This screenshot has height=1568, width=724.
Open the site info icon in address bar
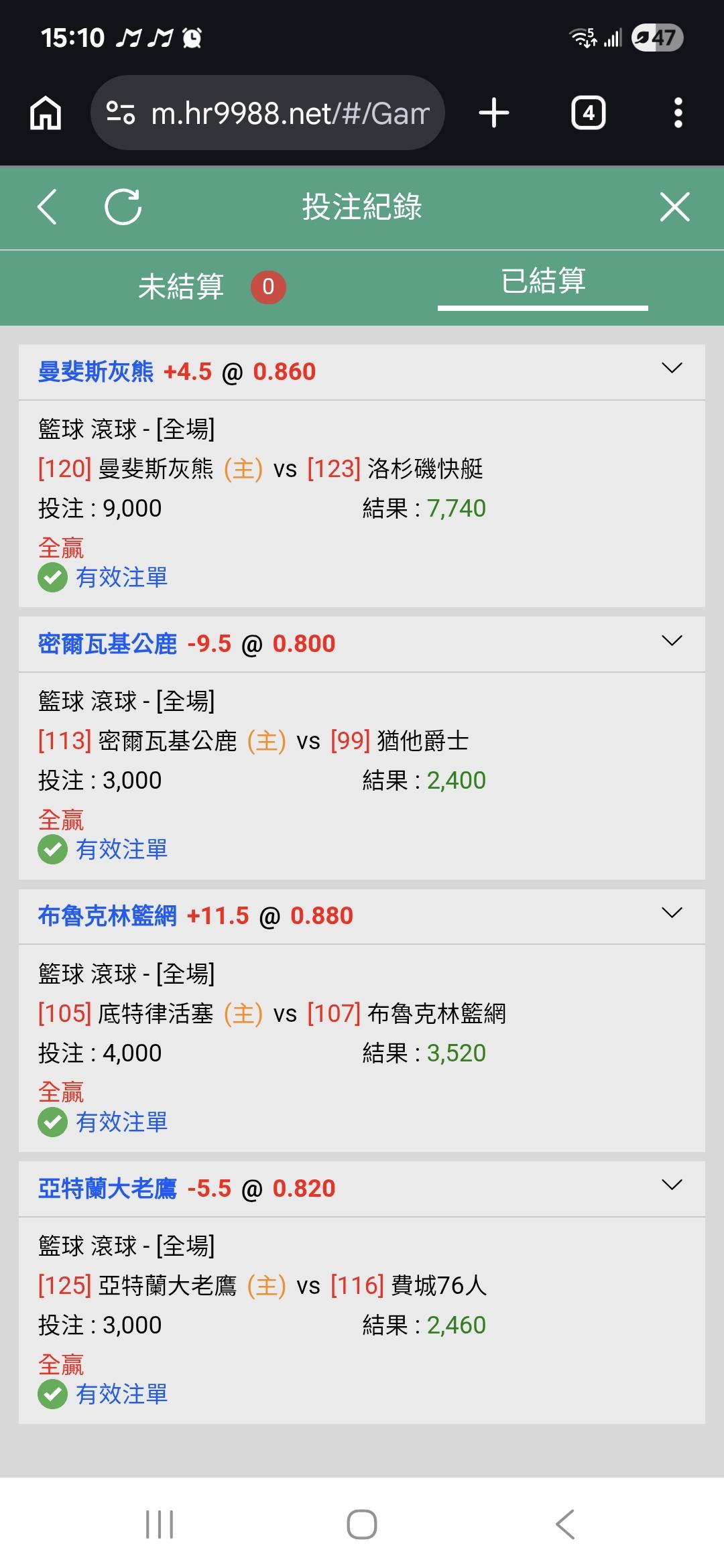(121, 113)
